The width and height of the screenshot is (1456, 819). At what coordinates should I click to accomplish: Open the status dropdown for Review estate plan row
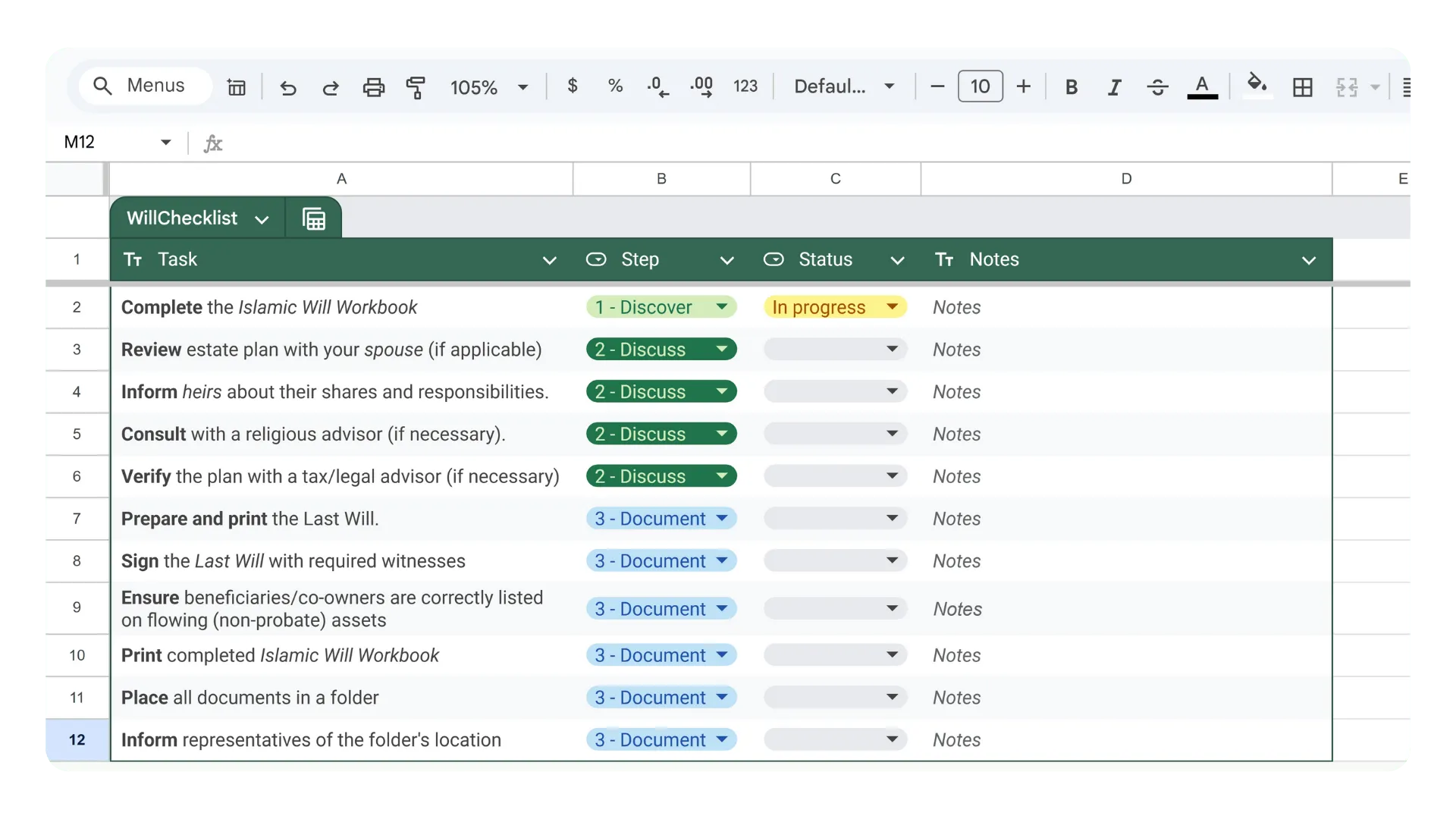click(x=835, y=349)
